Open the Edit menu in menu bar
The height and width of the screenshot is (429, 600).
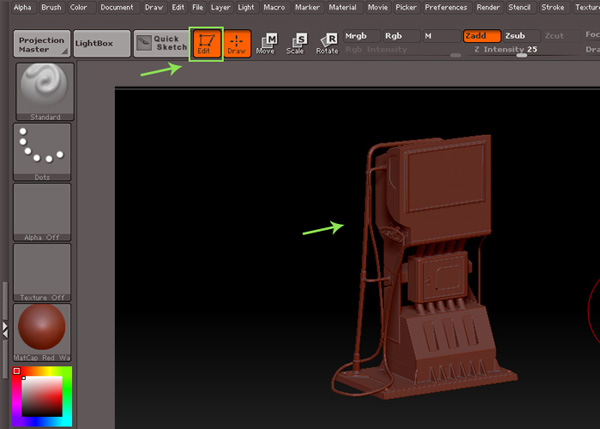click(178, 7)
